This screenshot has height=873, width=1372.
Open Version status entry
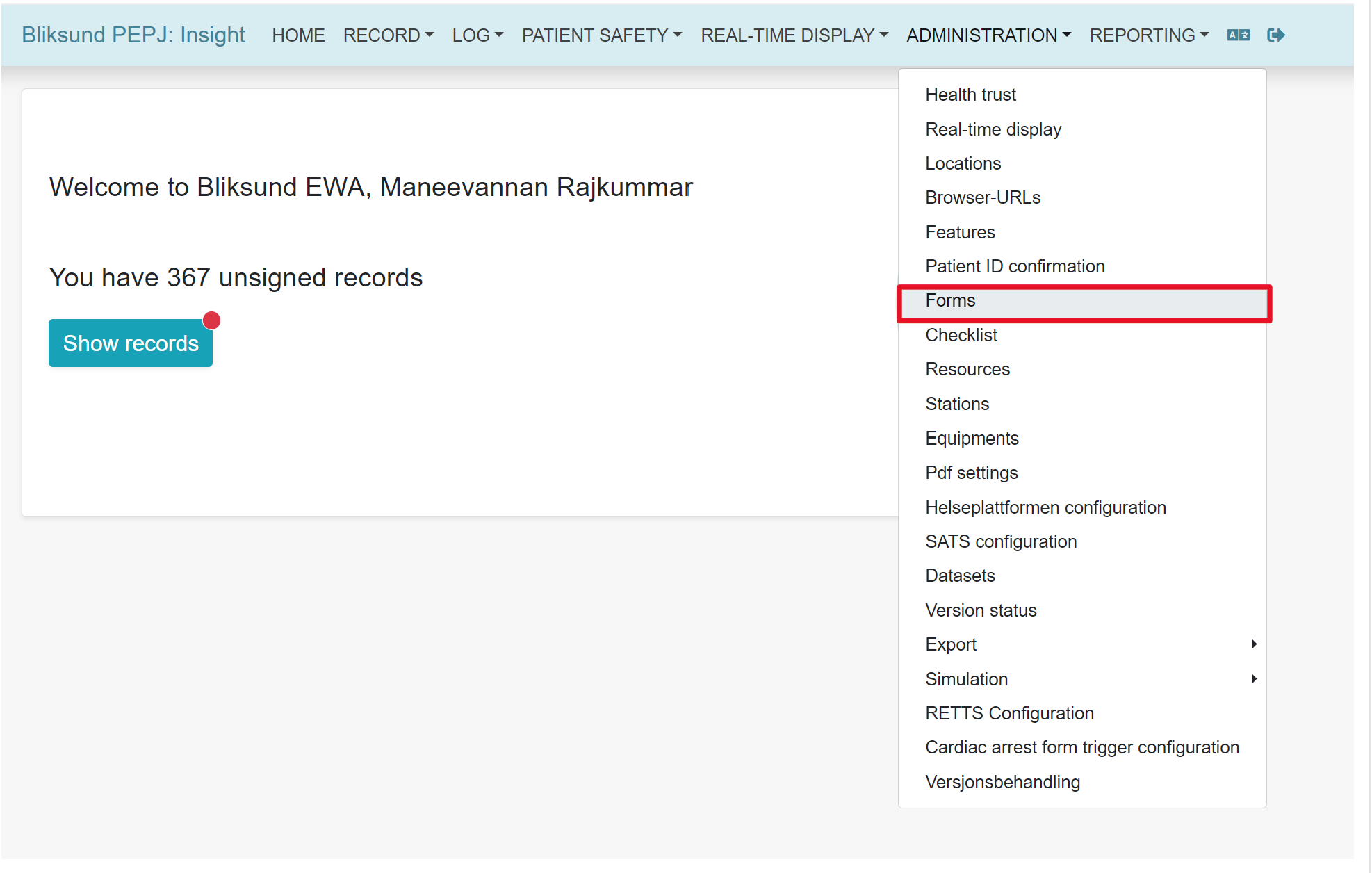tap(1082, 610)
